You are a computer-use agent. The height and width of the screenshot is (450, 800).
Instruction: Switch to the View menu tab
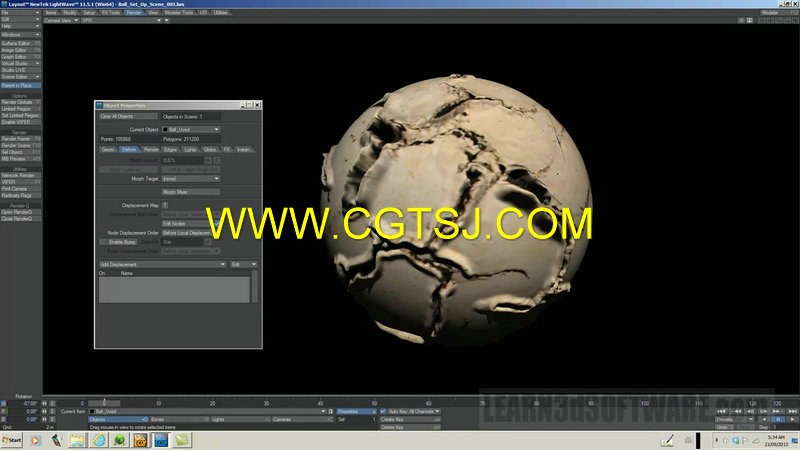153,12
